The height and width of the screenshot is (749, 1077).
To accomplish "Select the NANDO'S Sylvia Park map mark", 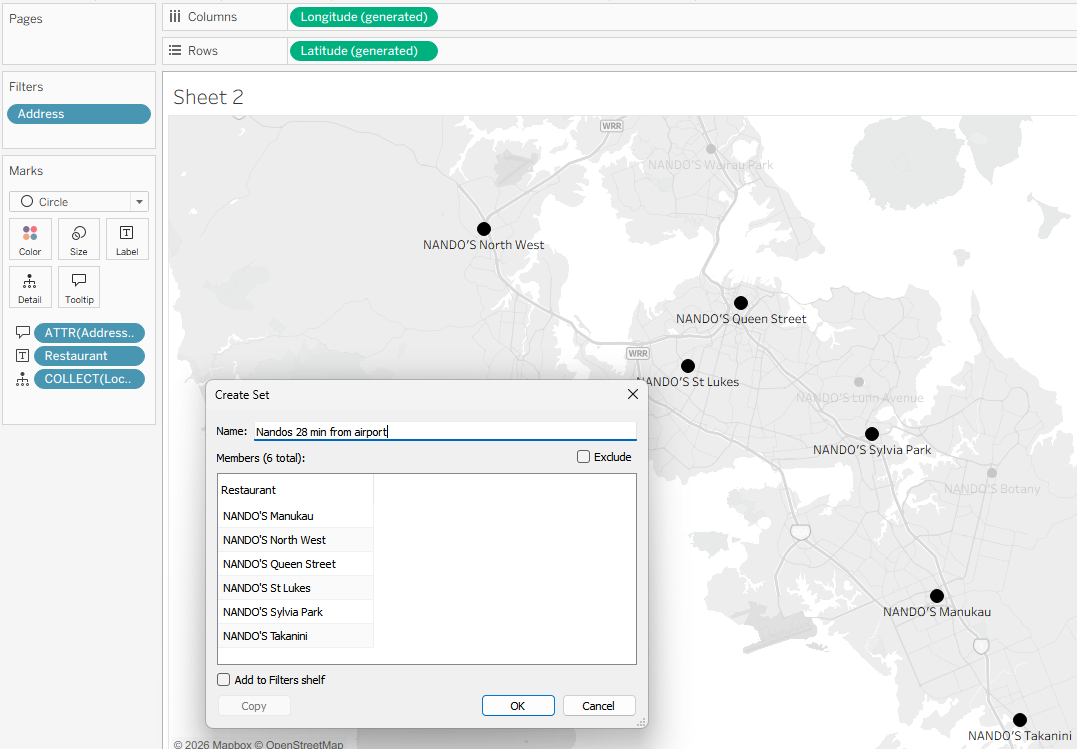I will coord(872,434).
